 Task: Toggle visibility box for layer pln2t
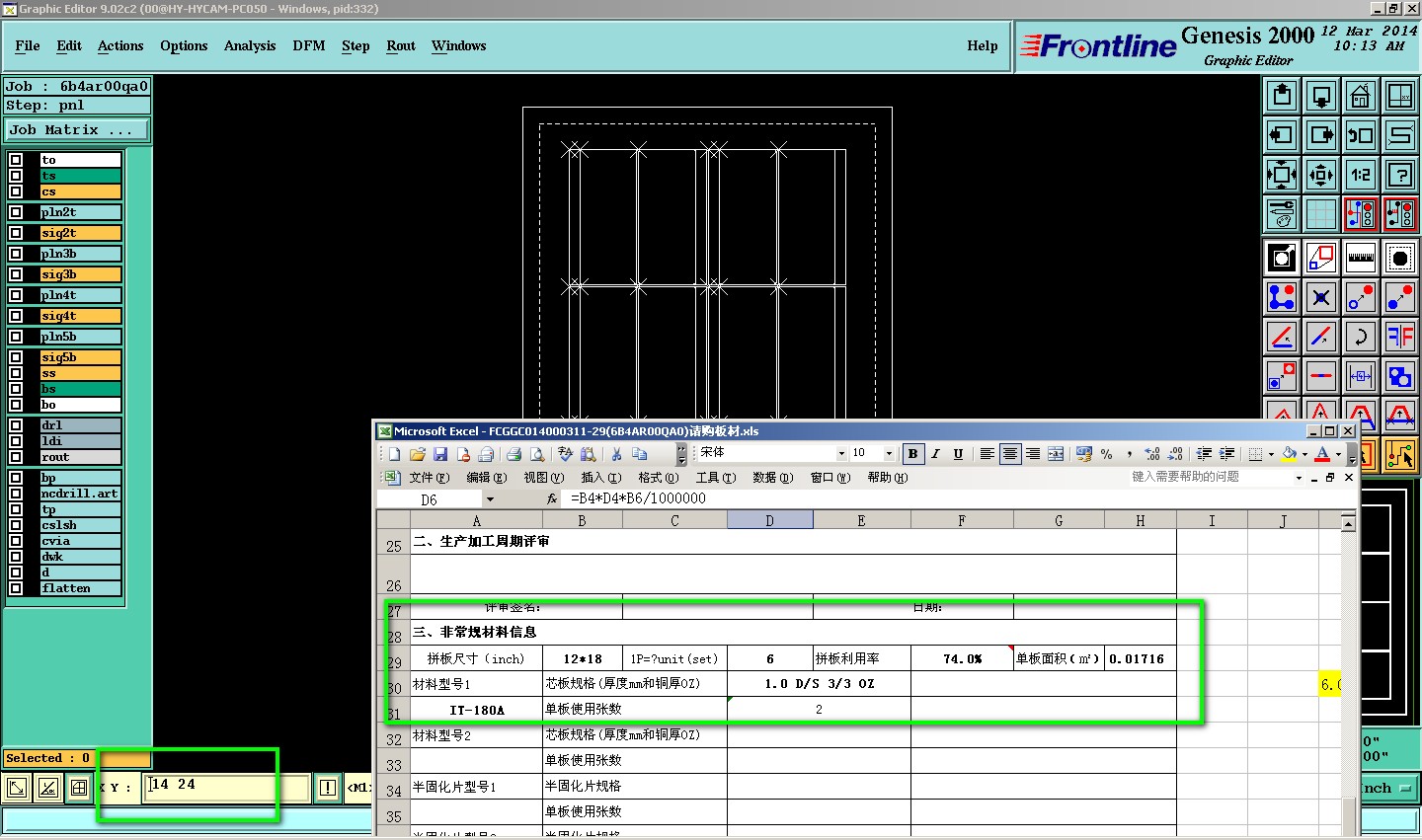coord(16,212)
